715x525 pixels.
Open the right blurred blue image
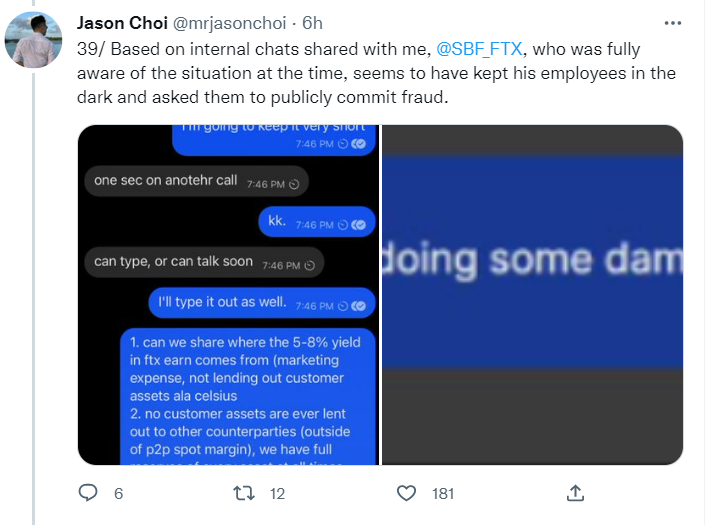click(533, 295)
